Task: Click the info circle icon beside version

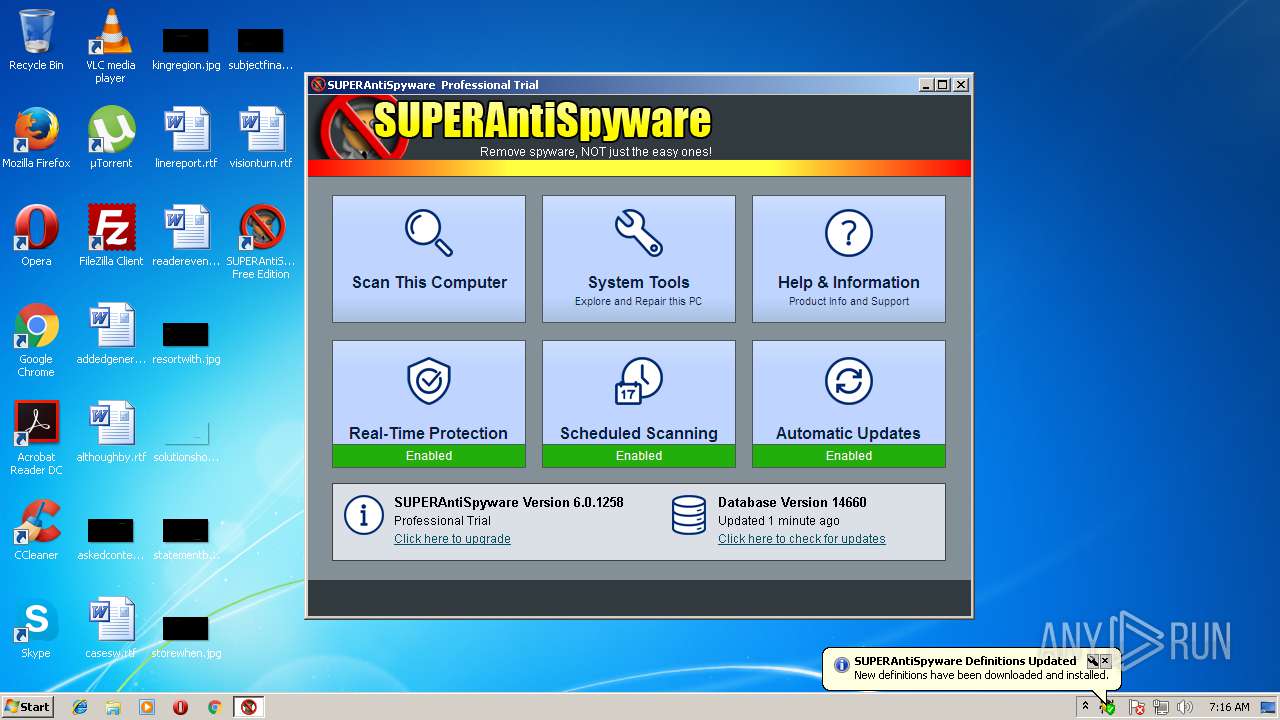Action: (364, 515)
